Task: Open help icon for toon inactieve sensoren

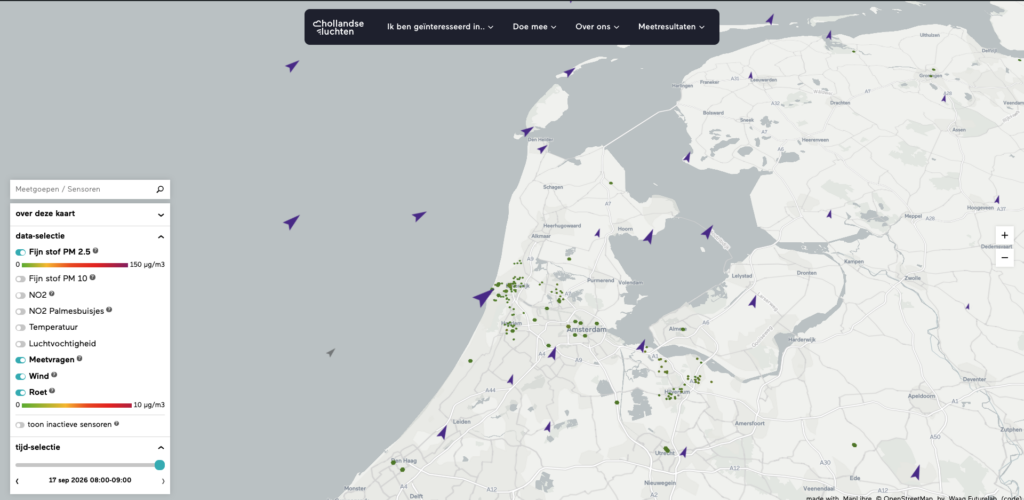Action: click(117, 423)
